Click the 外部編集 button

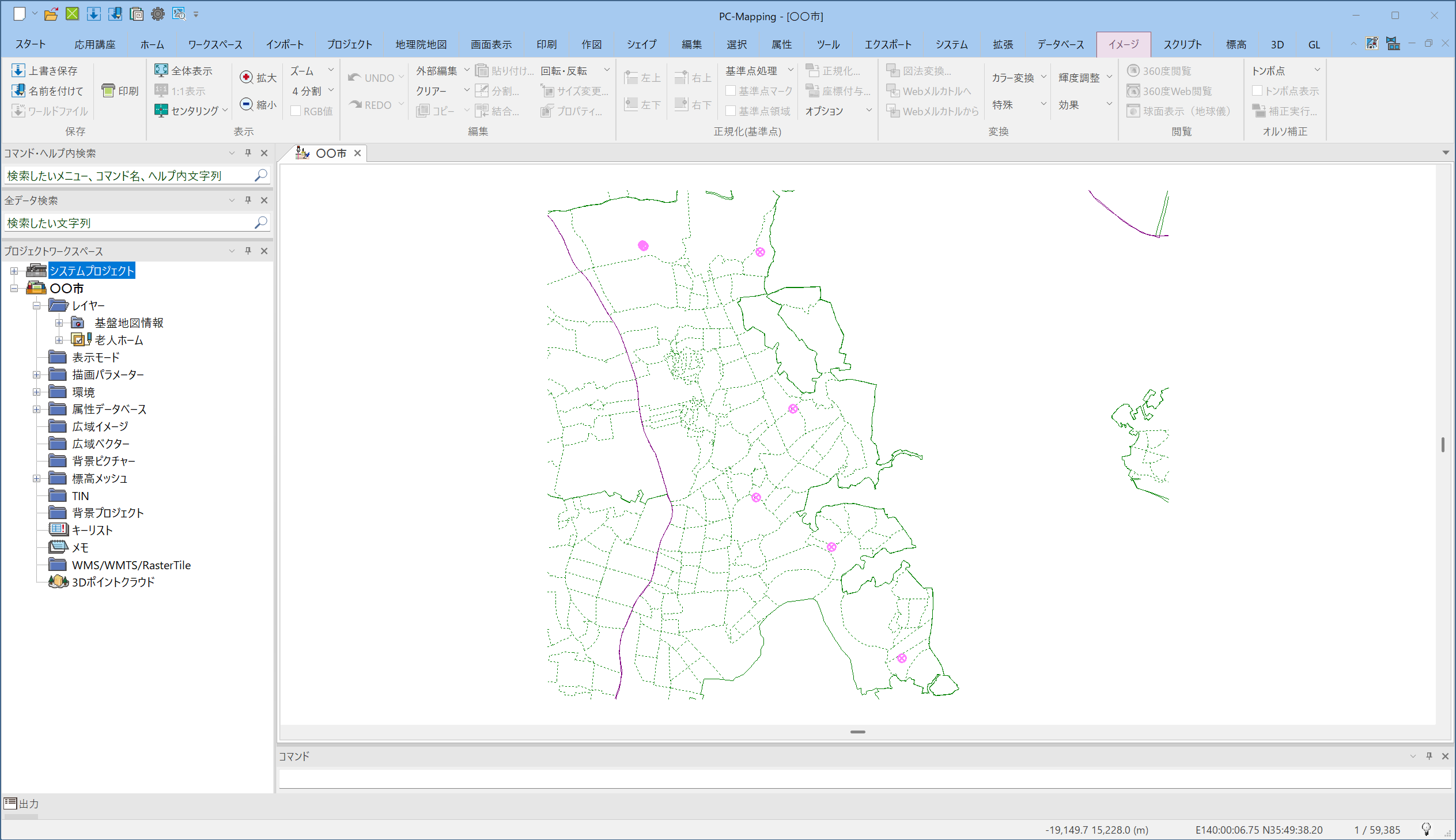(436, 70)
